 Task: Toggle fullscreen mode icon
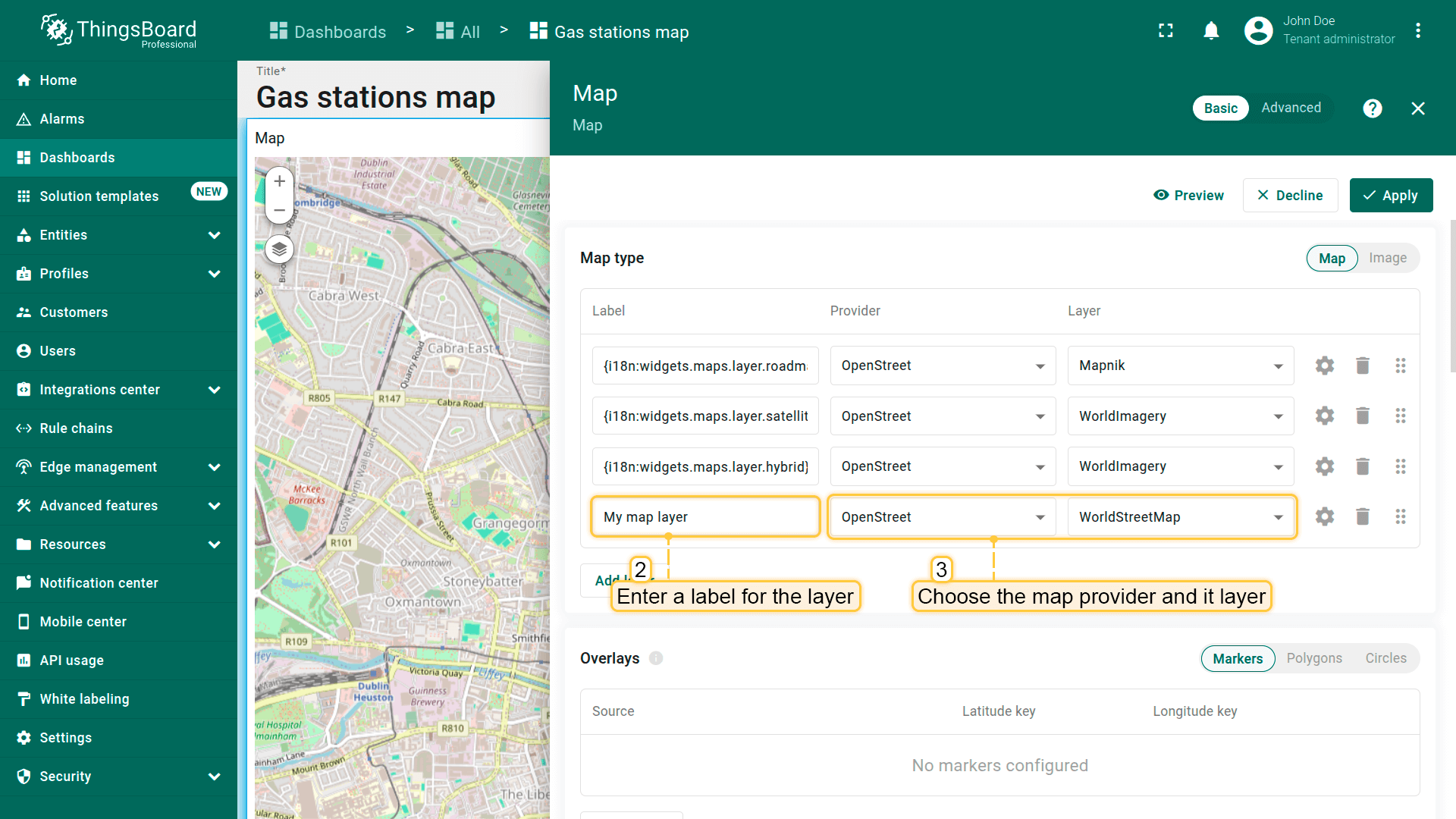(x=1166, y=31)
